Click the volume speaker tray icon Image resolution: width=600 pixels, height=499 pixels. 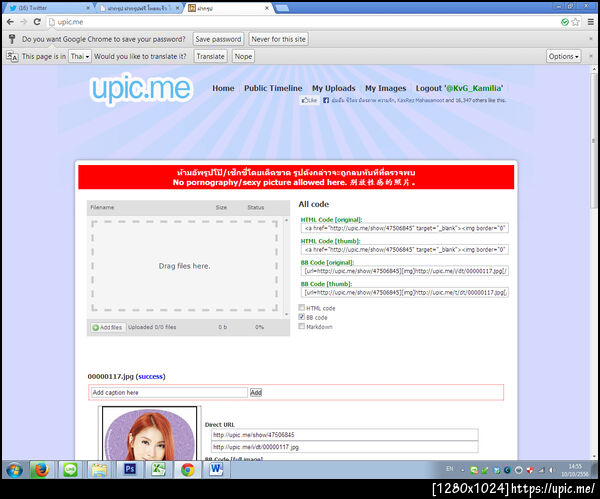(x=551, y=470)
